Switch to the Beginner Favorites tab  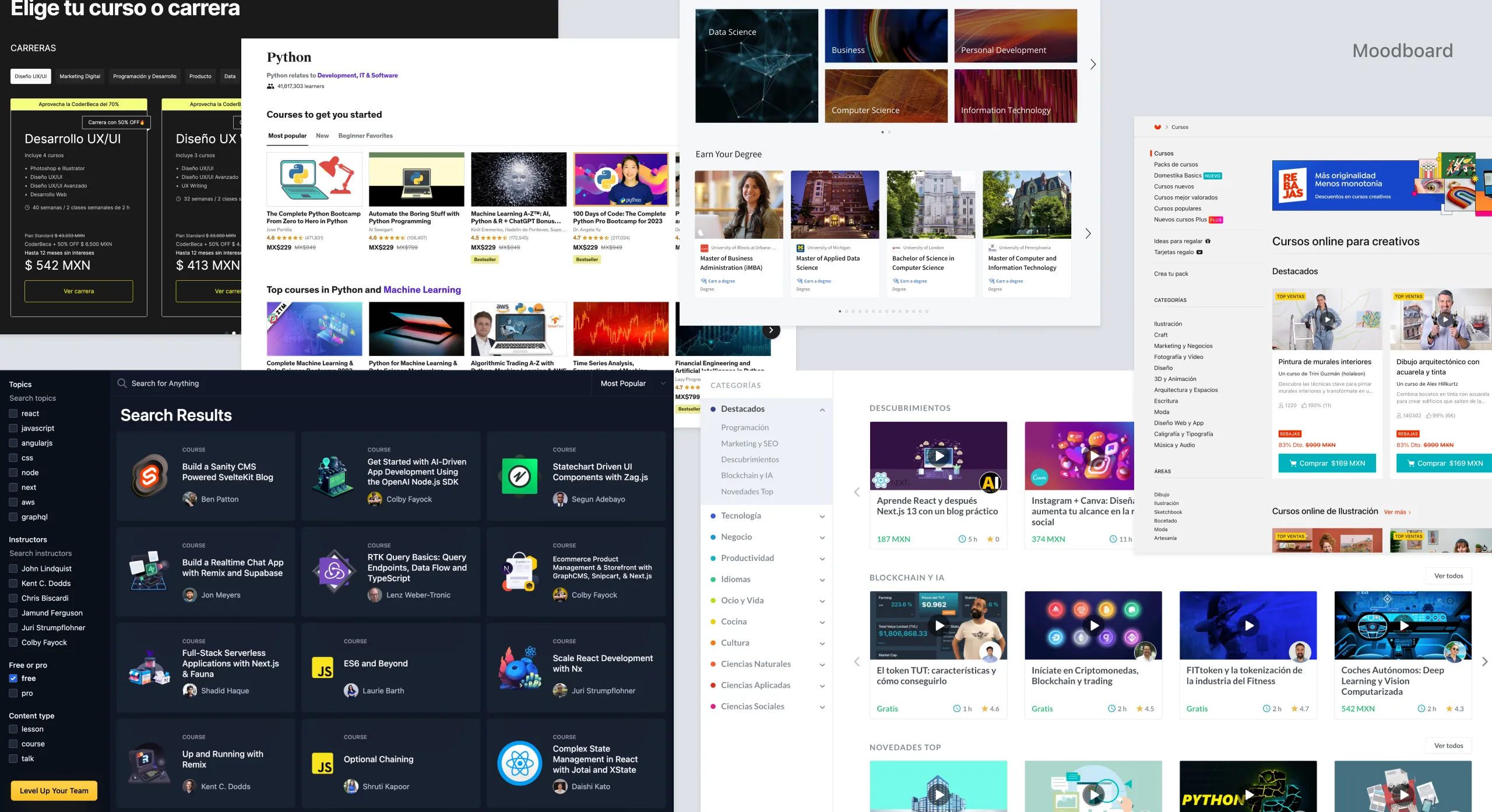coord(365,136)
